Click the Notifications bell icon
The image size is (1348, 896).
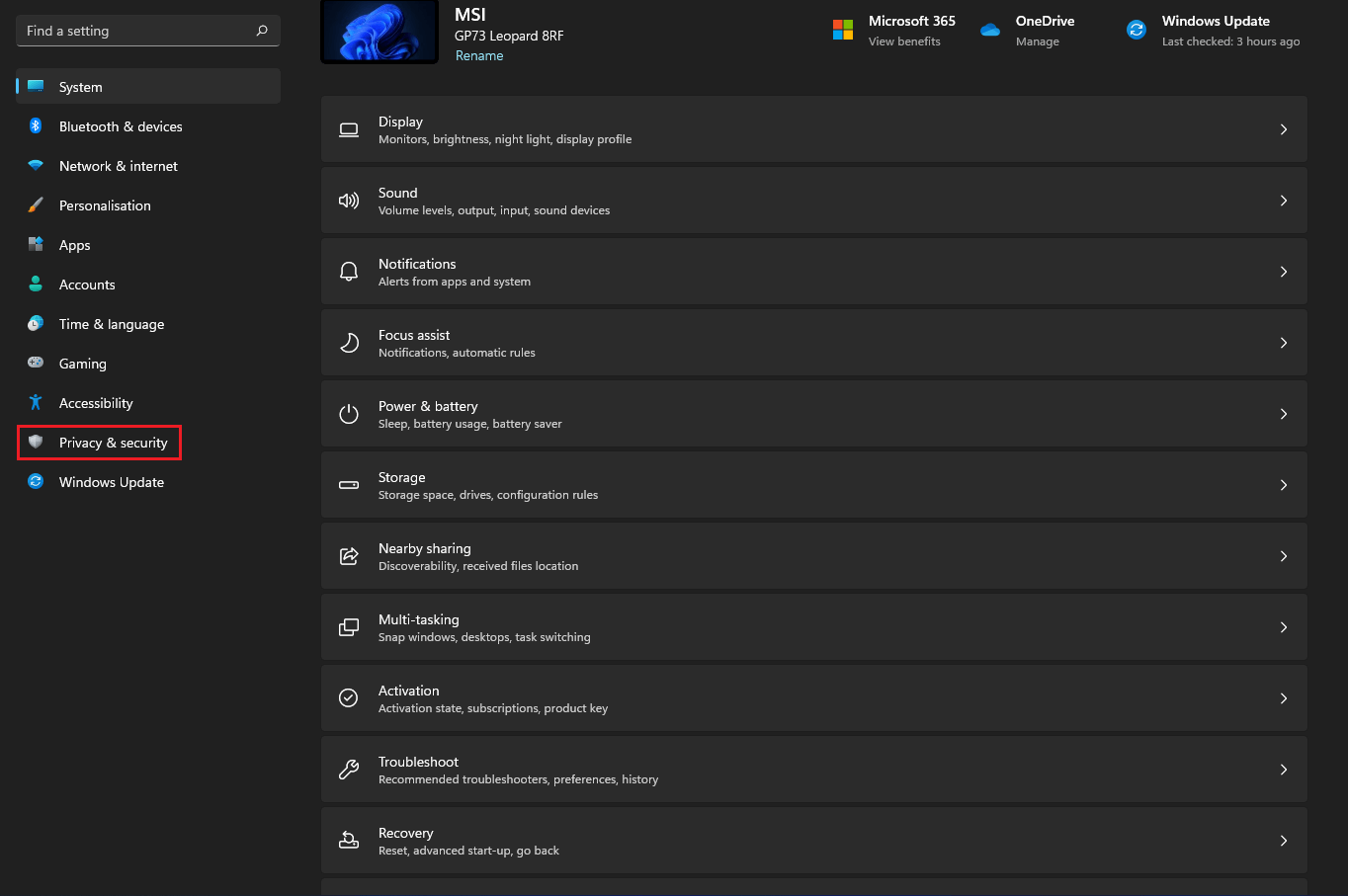pyautogui.click(x=349, y=272)
